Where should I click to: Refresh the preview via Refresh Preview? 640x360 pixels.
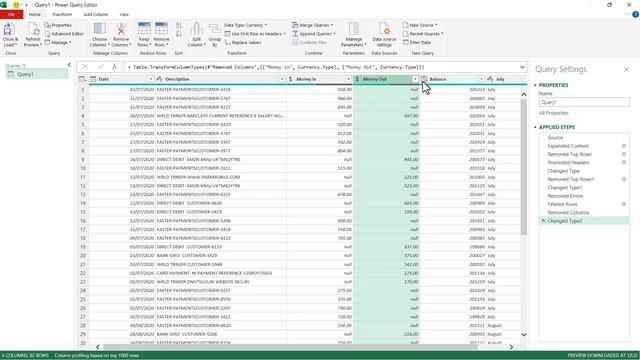33,35
